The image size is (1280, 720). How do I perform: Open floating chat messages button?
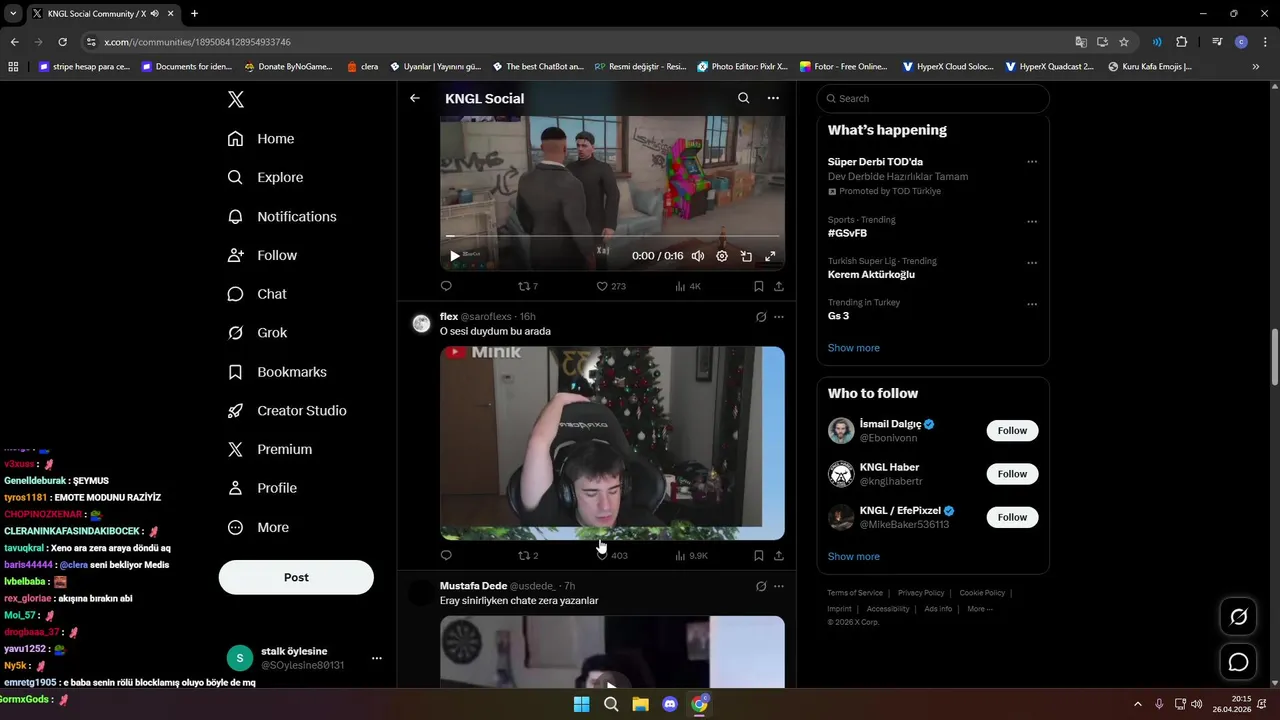tap(1238, 662)
